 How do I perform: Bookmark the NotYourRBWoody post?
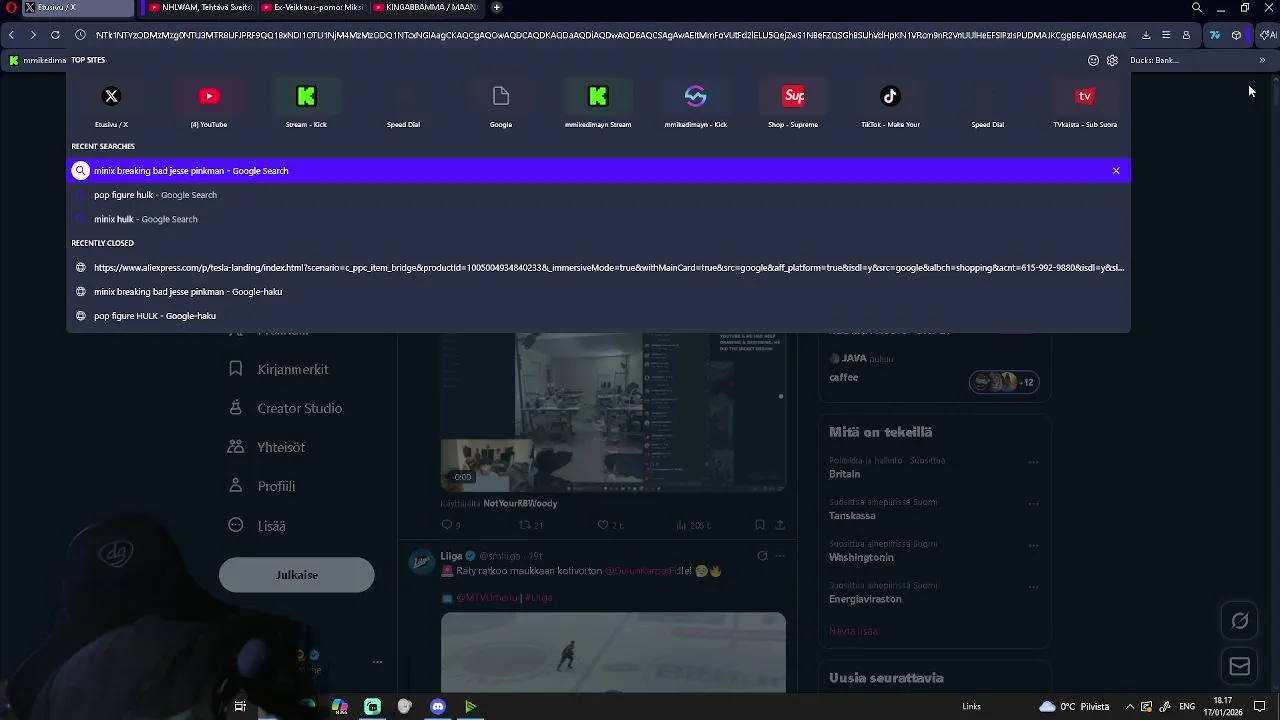point(760,525)
